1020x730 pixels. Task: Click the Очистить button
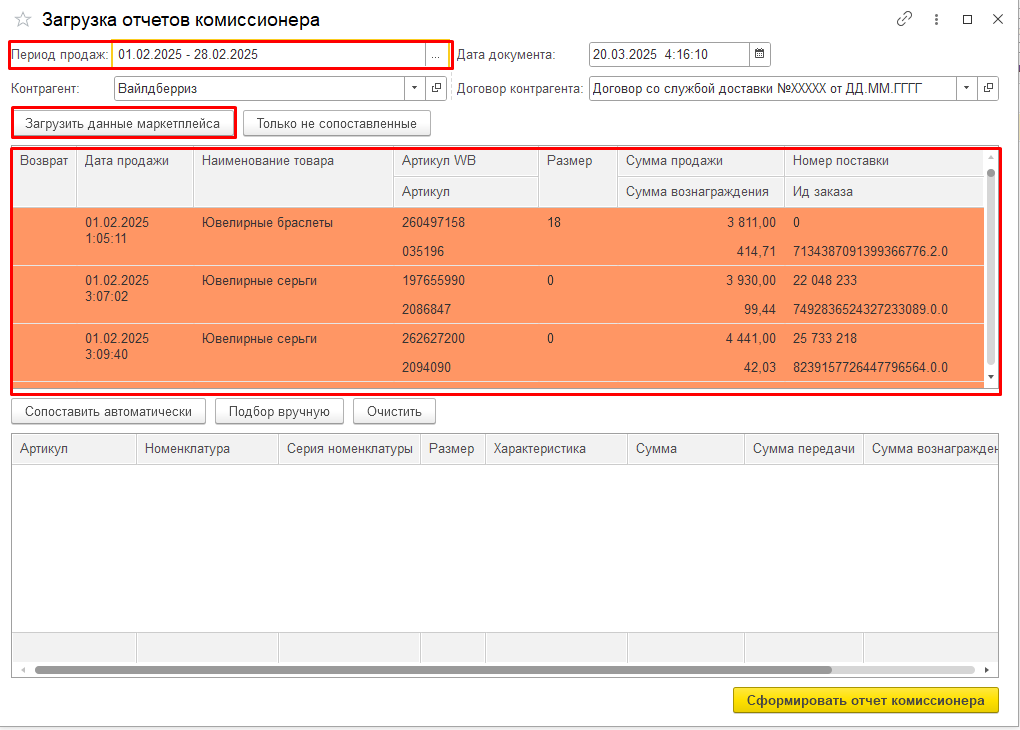click(x=394, y=411)
